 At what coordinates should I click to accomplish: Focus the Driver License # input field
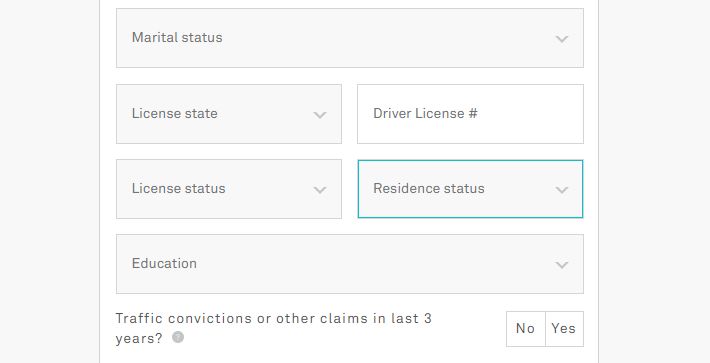(x=470, y=114)
